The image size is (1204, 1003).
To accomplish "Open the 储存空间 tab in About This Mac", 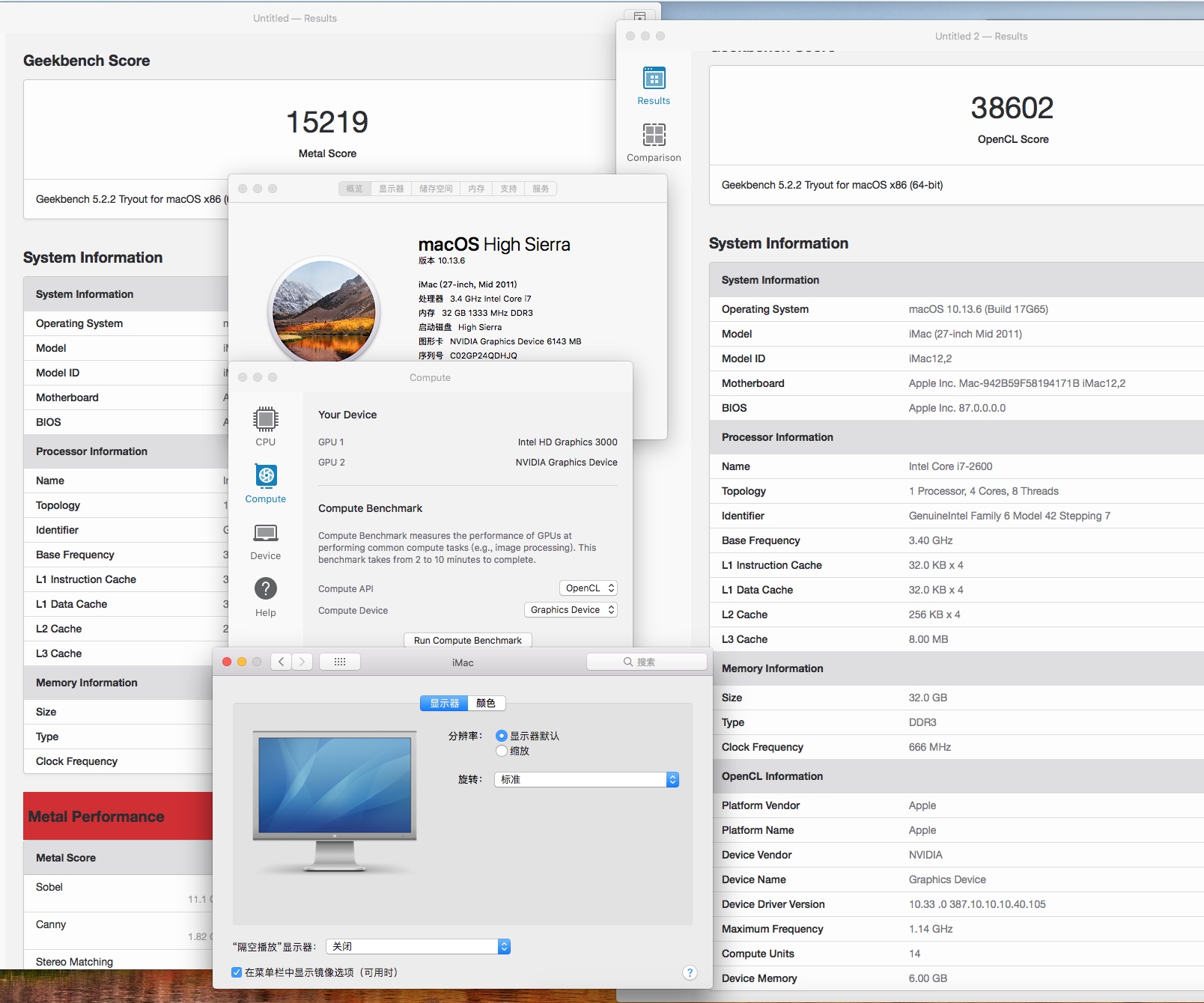I will [x=436, y=189].
